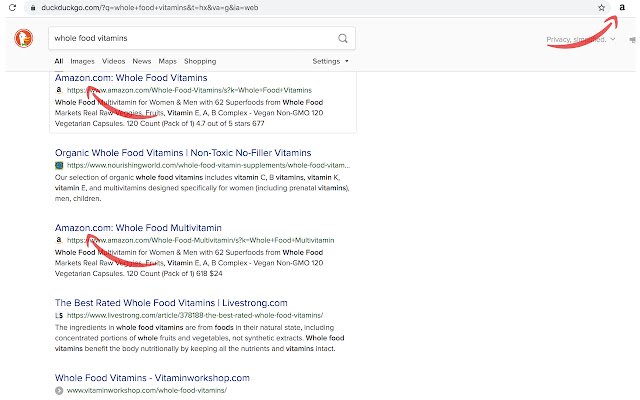This screenshot has height=400, width=640.
Task: Click the Amazon favicon beside the Whole-Food-Multivitamin URL
Action: (59, 240)
